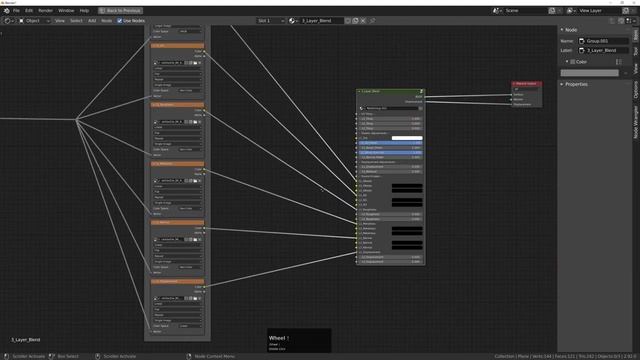Unlink the material with the X icon

363,20
